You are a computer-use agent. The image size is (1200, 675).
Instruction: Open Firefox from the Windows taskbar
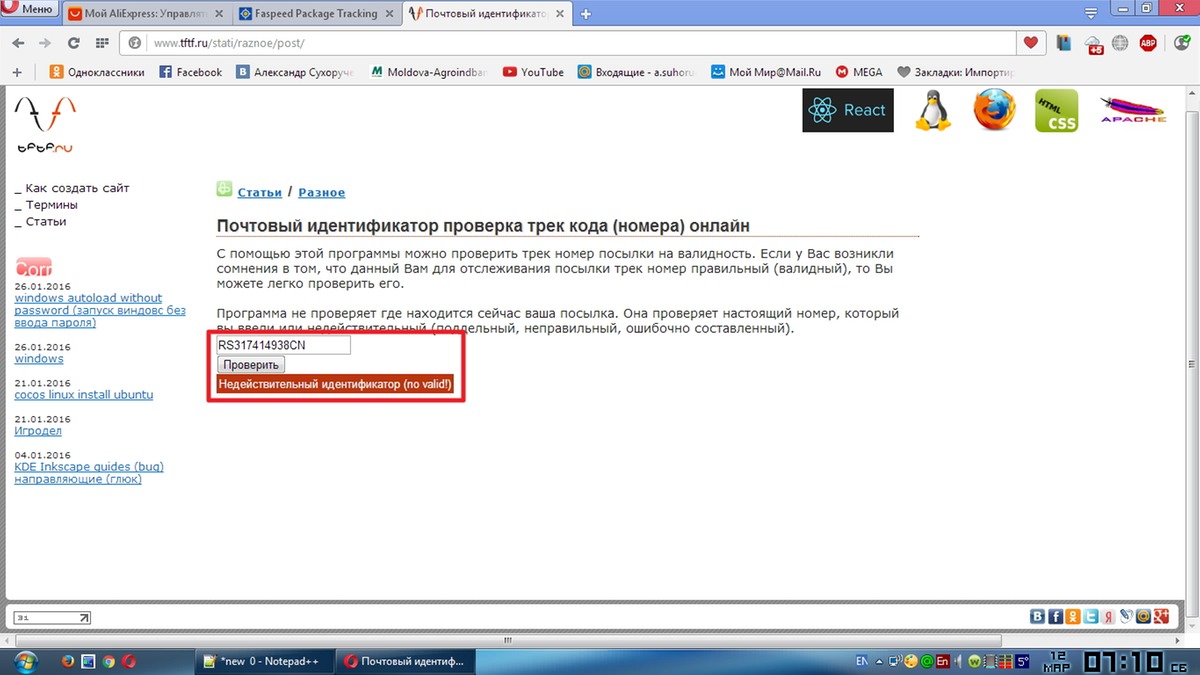[67, 662]
